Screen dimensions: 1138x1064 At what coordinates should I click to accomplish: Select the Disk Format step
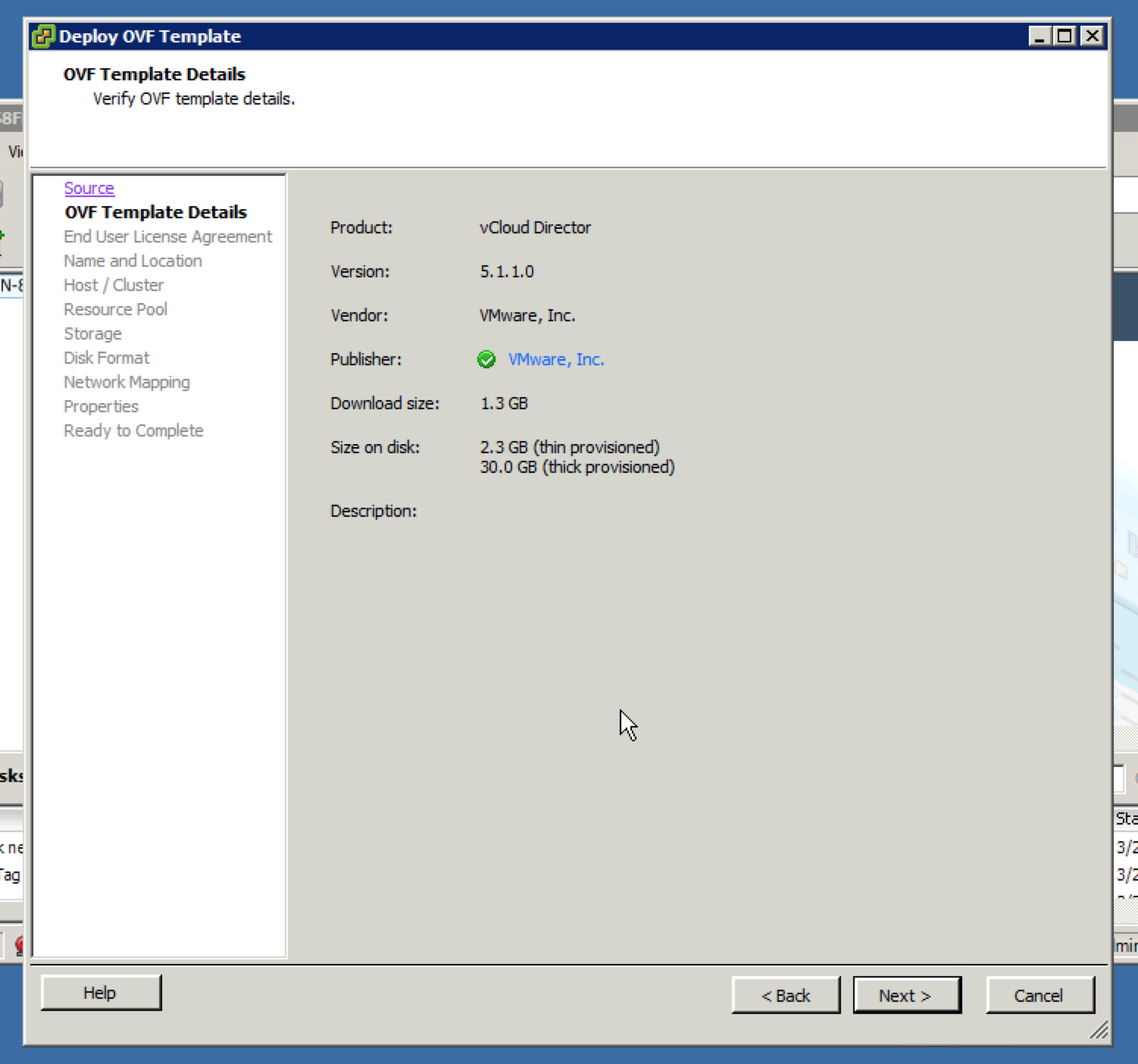coord(107,358)
